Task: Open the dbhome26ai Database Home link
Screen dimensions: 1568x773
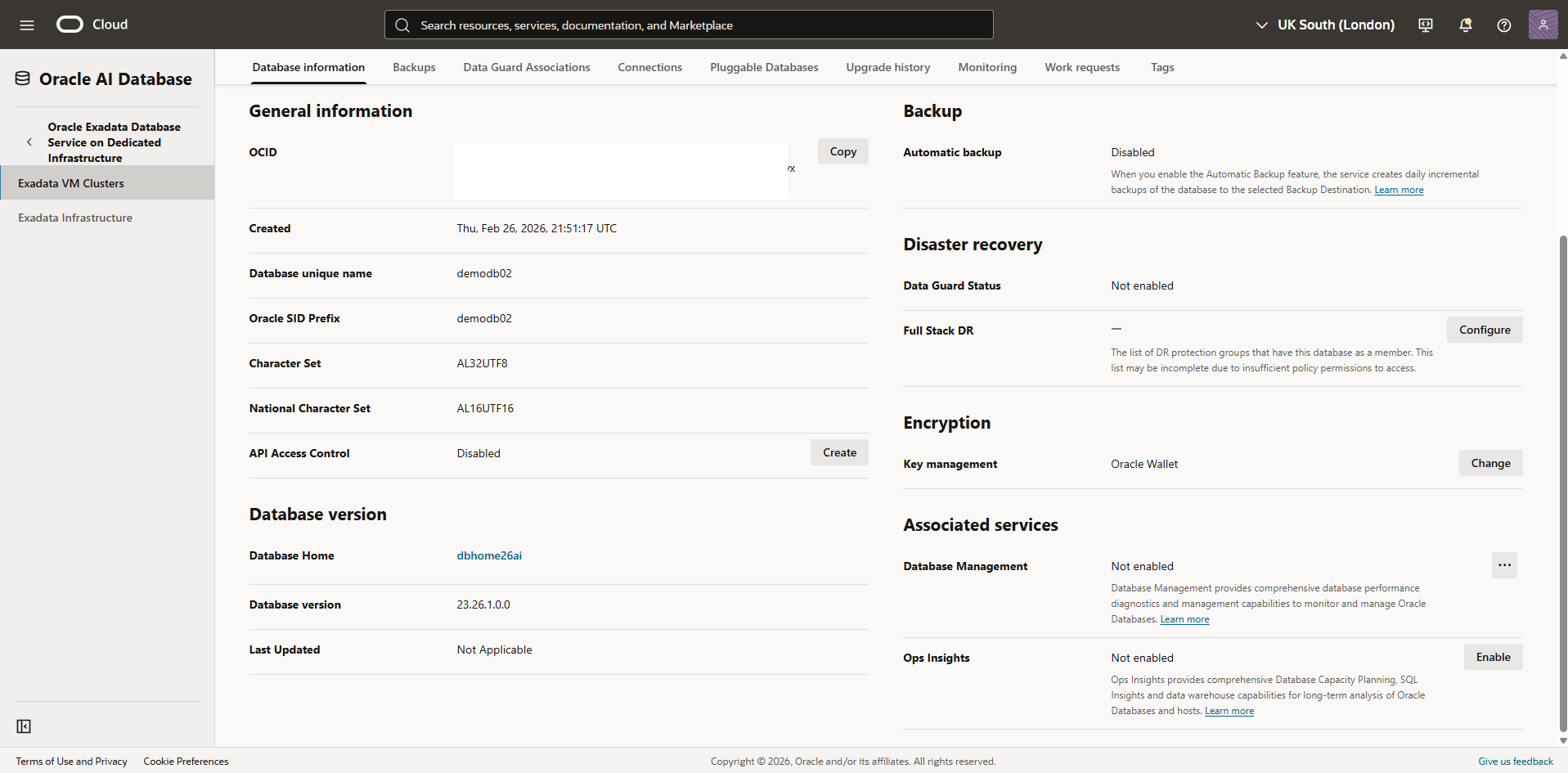Action: click(x=489, y=555)
